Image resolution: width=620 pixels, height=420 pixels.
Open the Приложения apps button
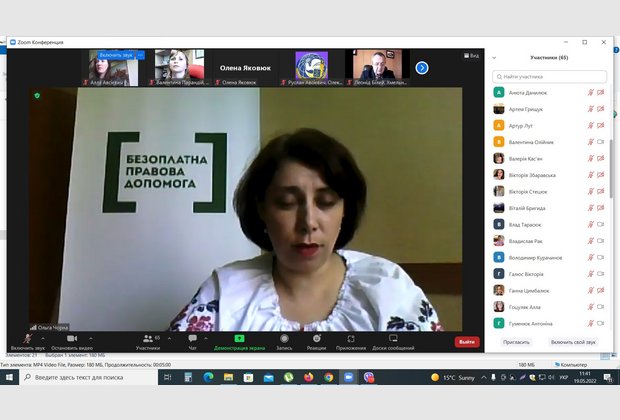click(351, 342)
